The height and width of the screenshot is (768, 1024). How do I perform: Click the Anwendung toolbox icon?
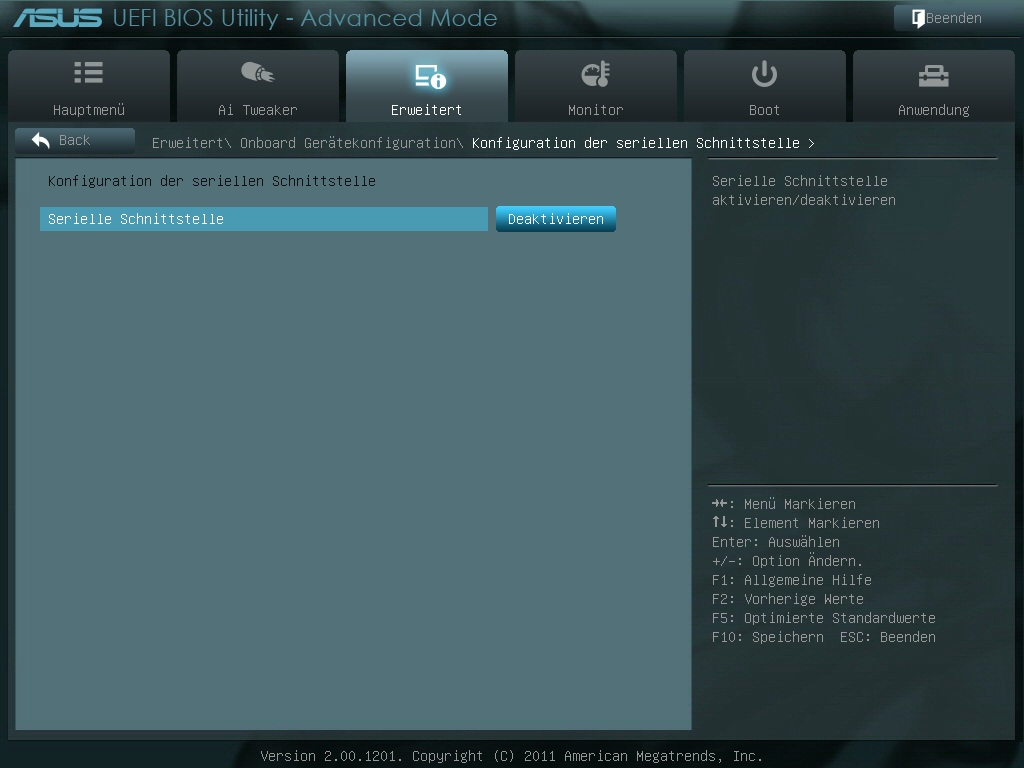click(933, 76)
